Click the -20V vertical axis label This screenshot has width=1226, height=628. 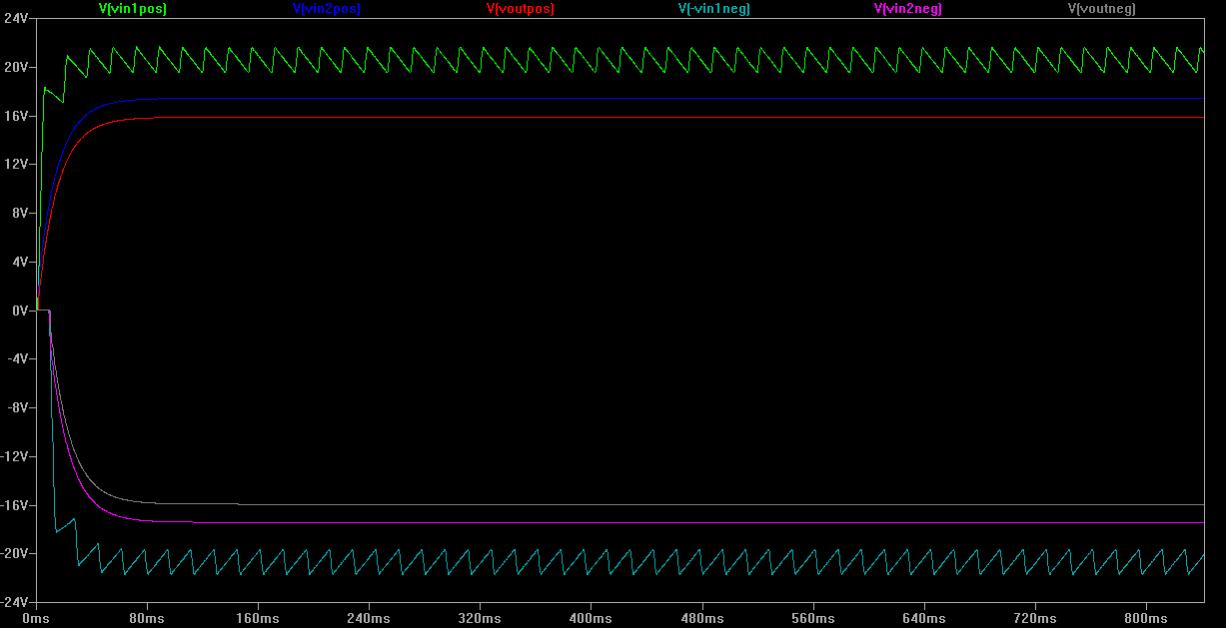tap(14, 554)
